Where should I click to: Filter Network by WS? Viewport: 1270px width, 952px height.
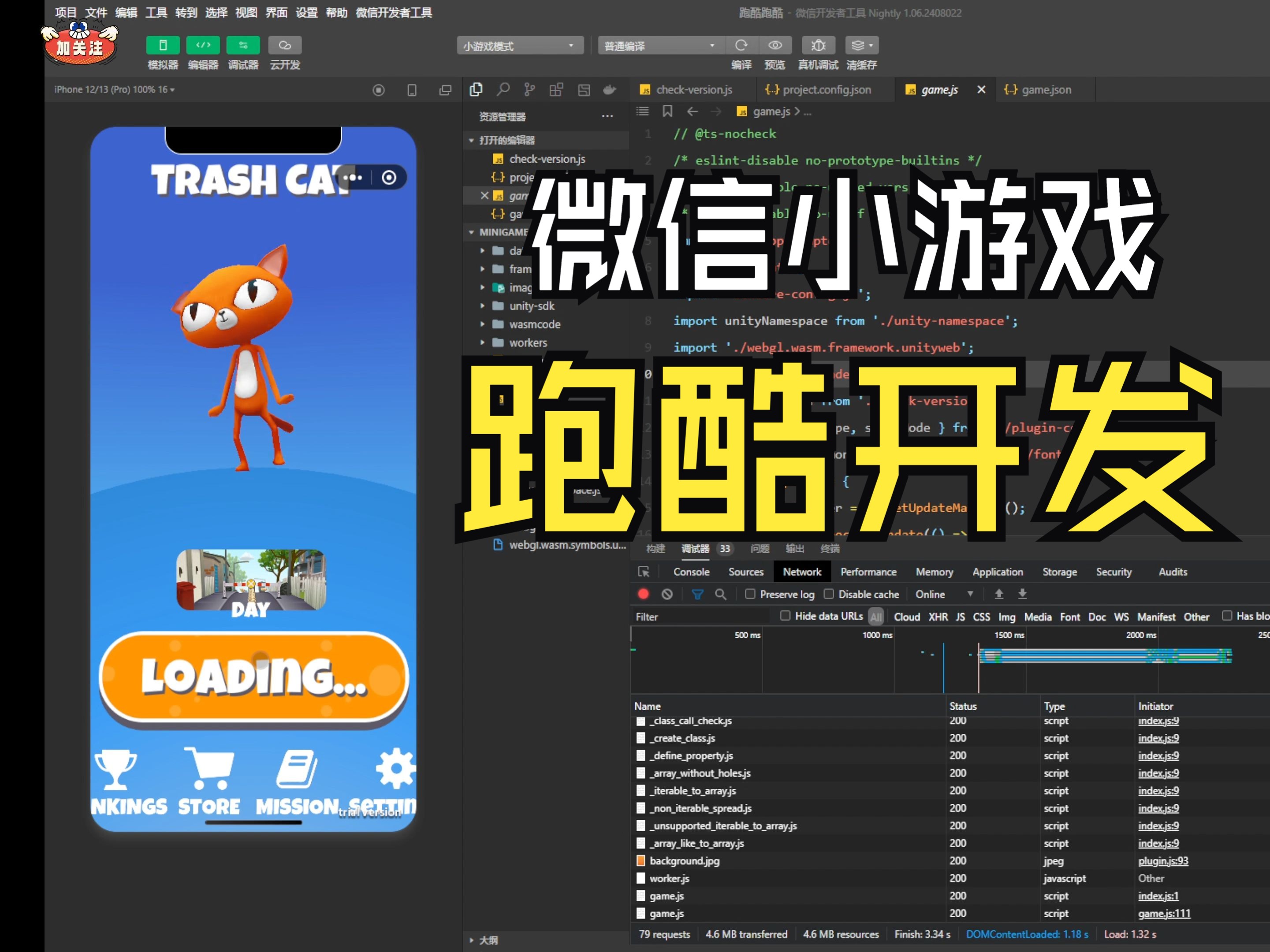[1121, 617]
